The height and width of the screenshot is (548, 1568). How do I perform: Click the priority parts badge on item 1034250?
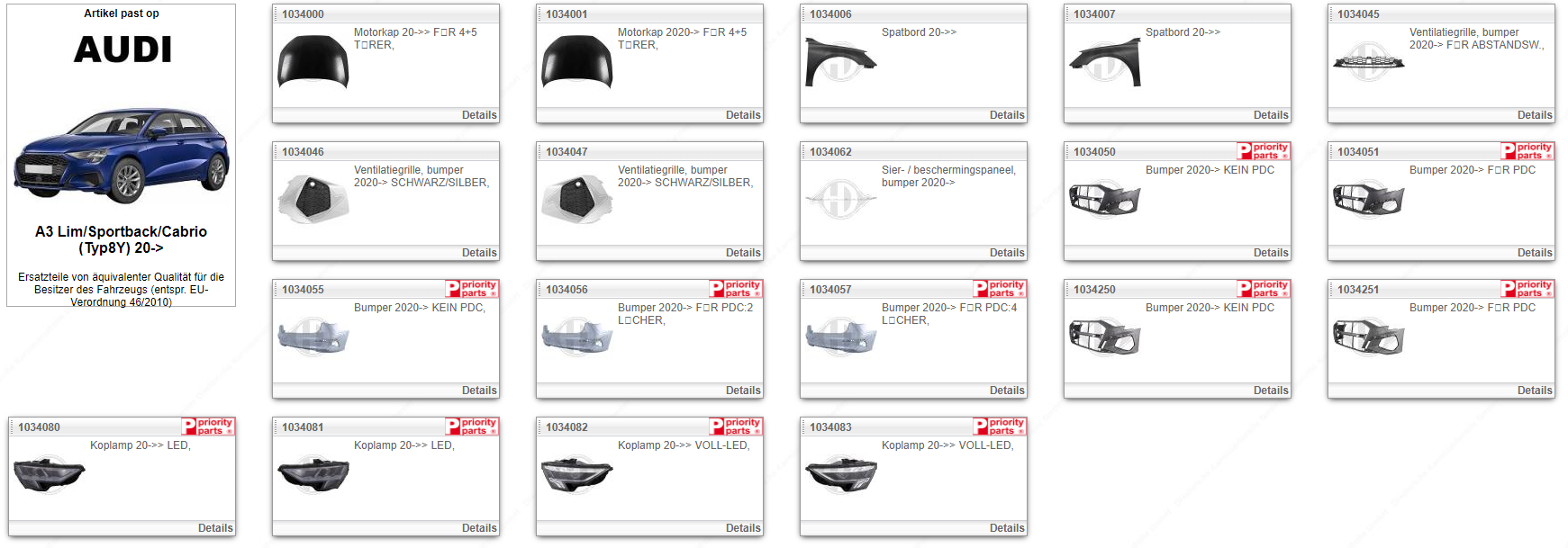[x=1264, y=289]
